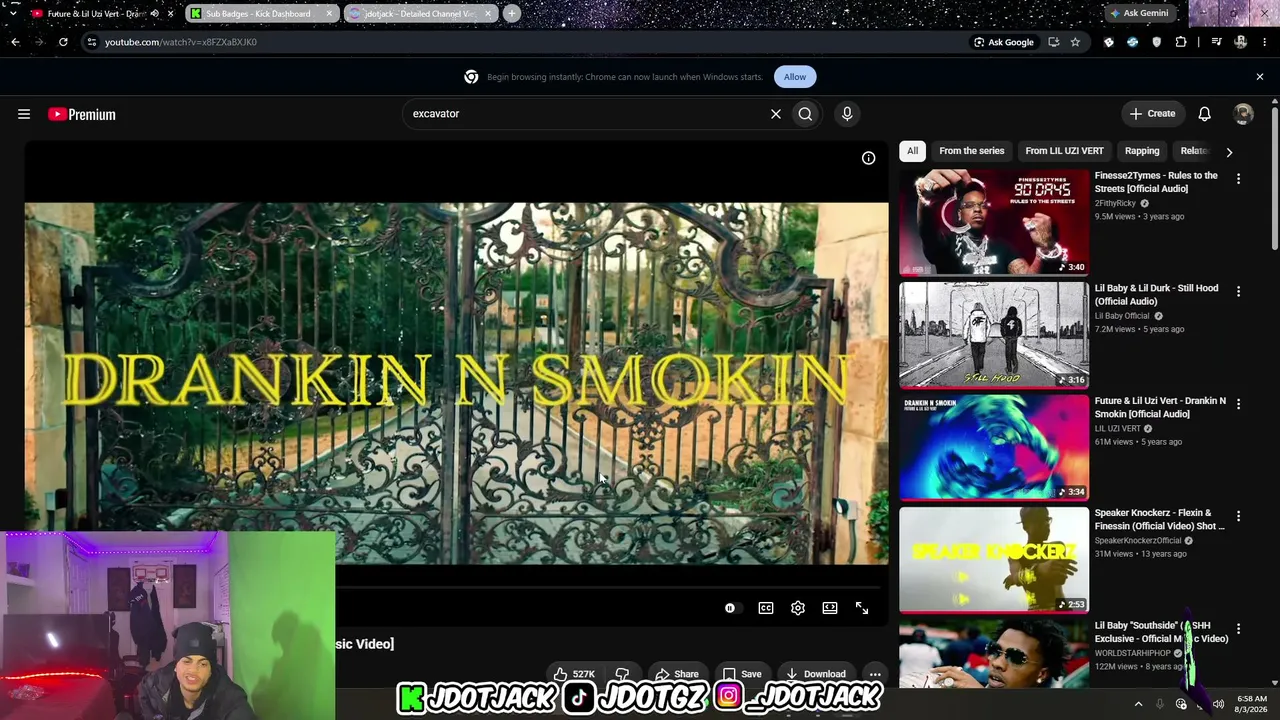Image resolution: width=1280 pixels, height=720 pixels.
Task: Open Windows volume control in taskbar
Action: click(1218, 704)
